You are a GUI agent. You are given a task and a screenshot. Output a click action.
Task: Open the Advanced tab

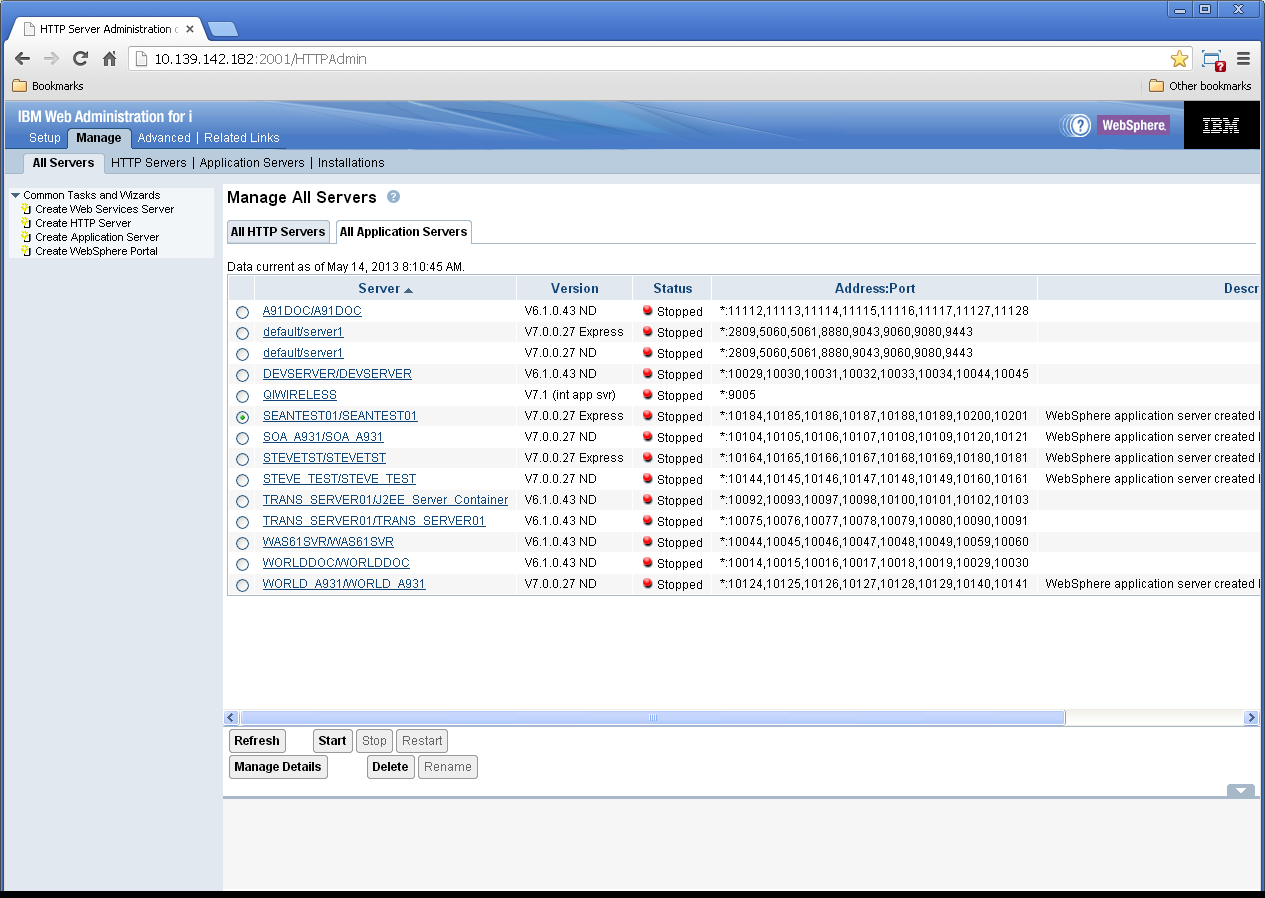tap(164, 138)
